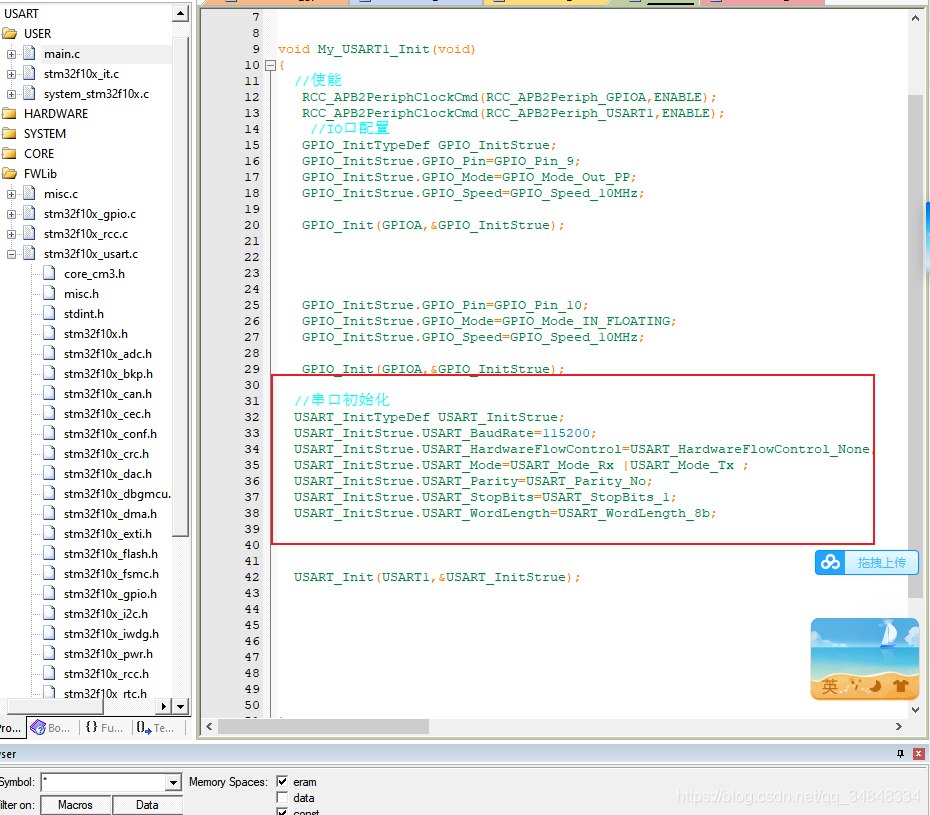The width and height of the screenshot is (930, 815).
Task: Click the stm32f10x_can.h file icon
Action: coord(50,393)
